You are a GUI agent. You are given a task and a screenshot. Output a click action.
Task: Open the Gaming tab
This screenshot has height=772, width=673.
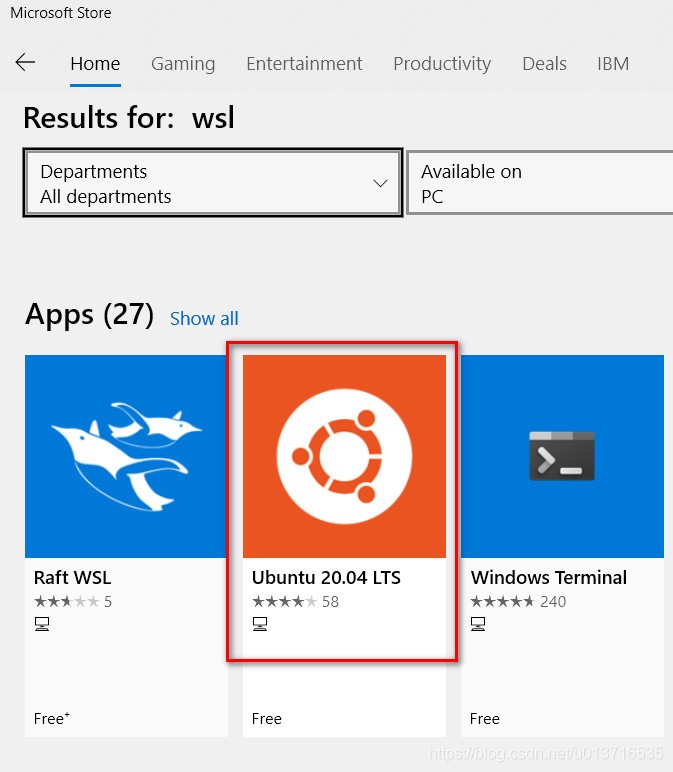(x=183, y=64)
